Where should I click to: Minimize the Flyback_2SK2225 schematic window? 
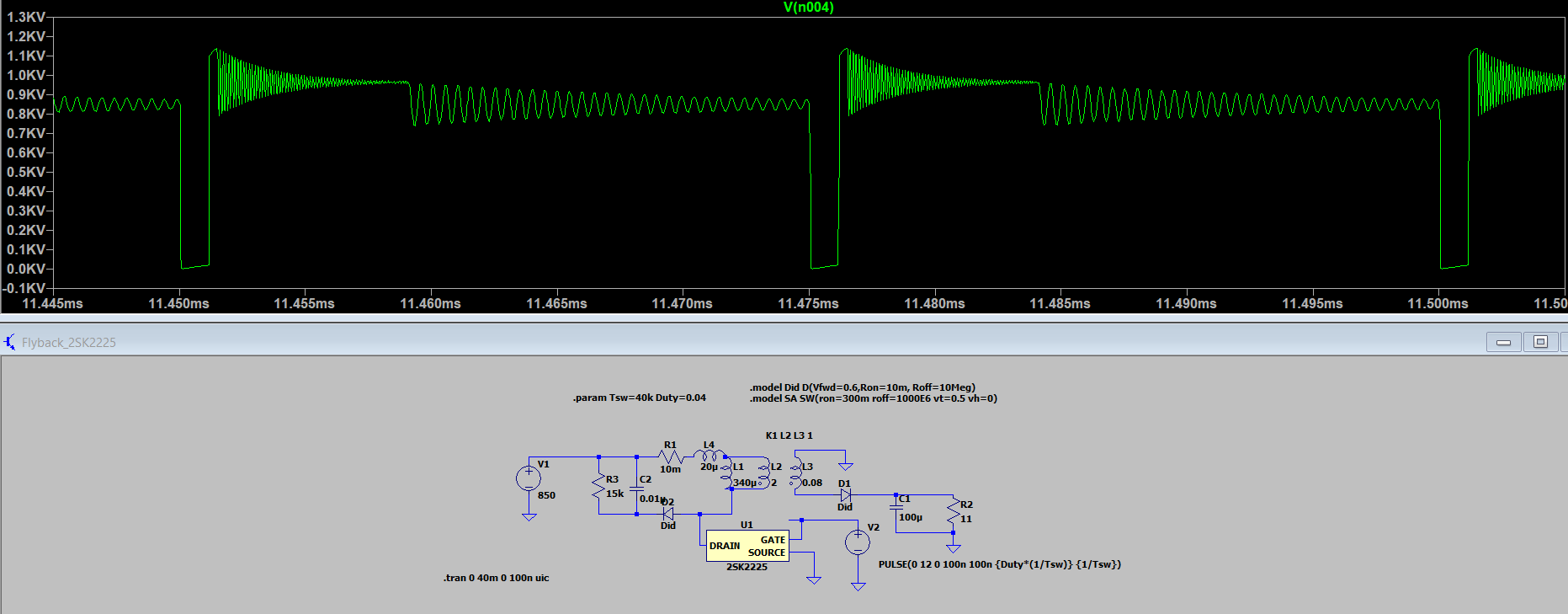pyautogui.click(x=1503, y=342)
